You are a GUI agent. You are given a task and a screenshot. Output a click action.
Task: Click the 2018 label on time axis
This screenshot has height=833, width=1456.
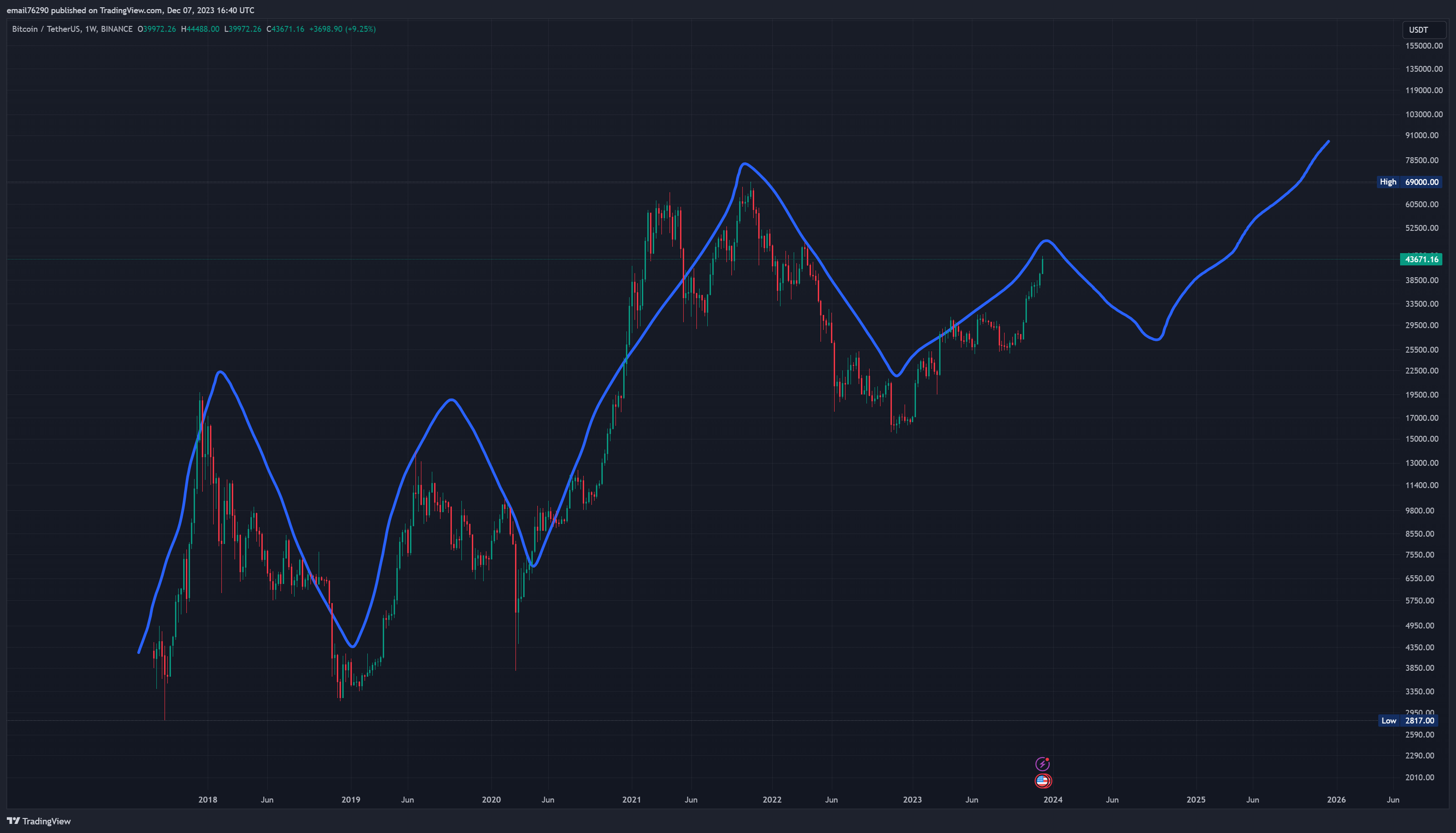point(208,799)
